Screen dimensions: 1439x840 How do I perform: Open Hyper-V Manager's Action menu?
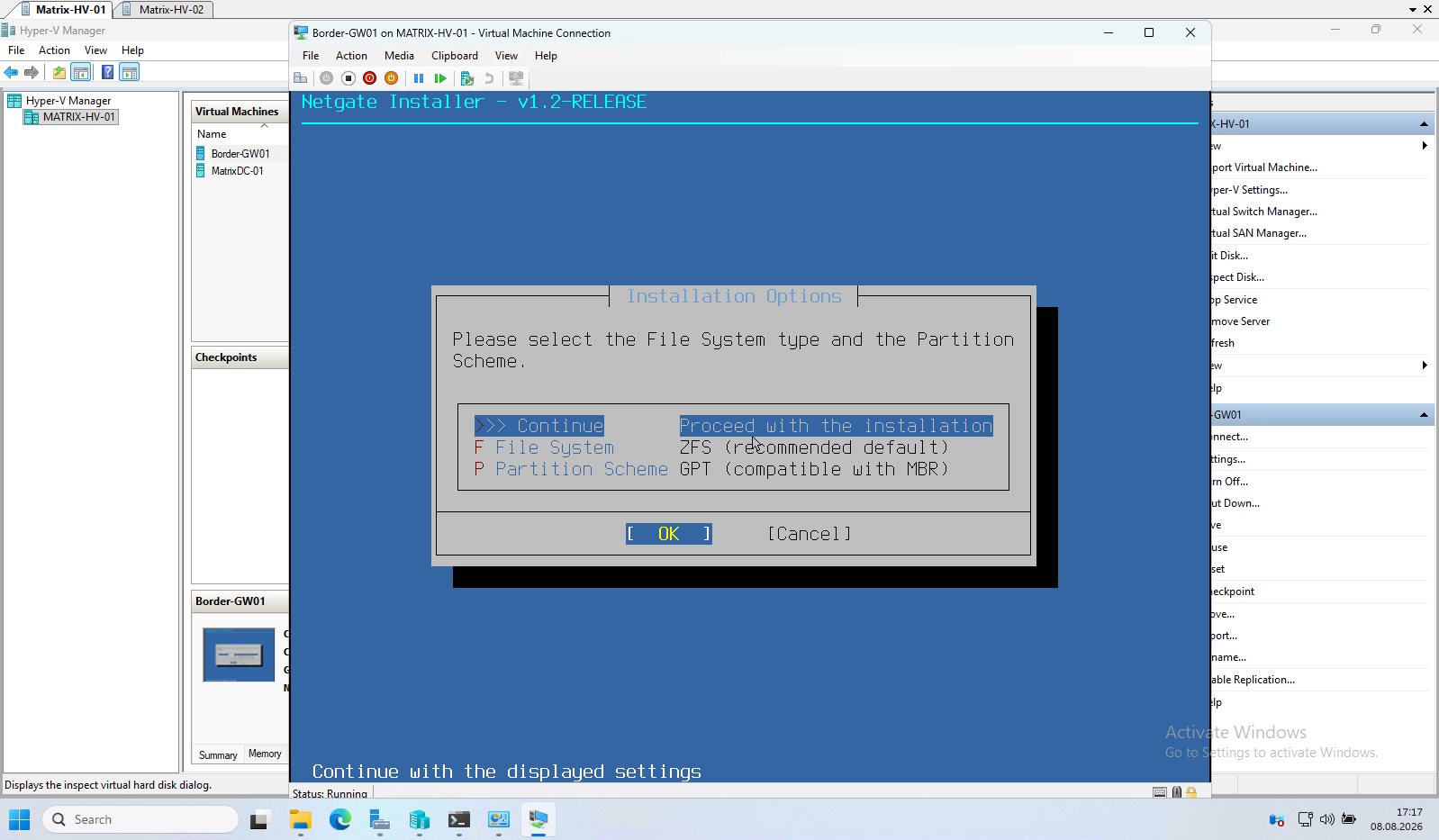(54, 50)
